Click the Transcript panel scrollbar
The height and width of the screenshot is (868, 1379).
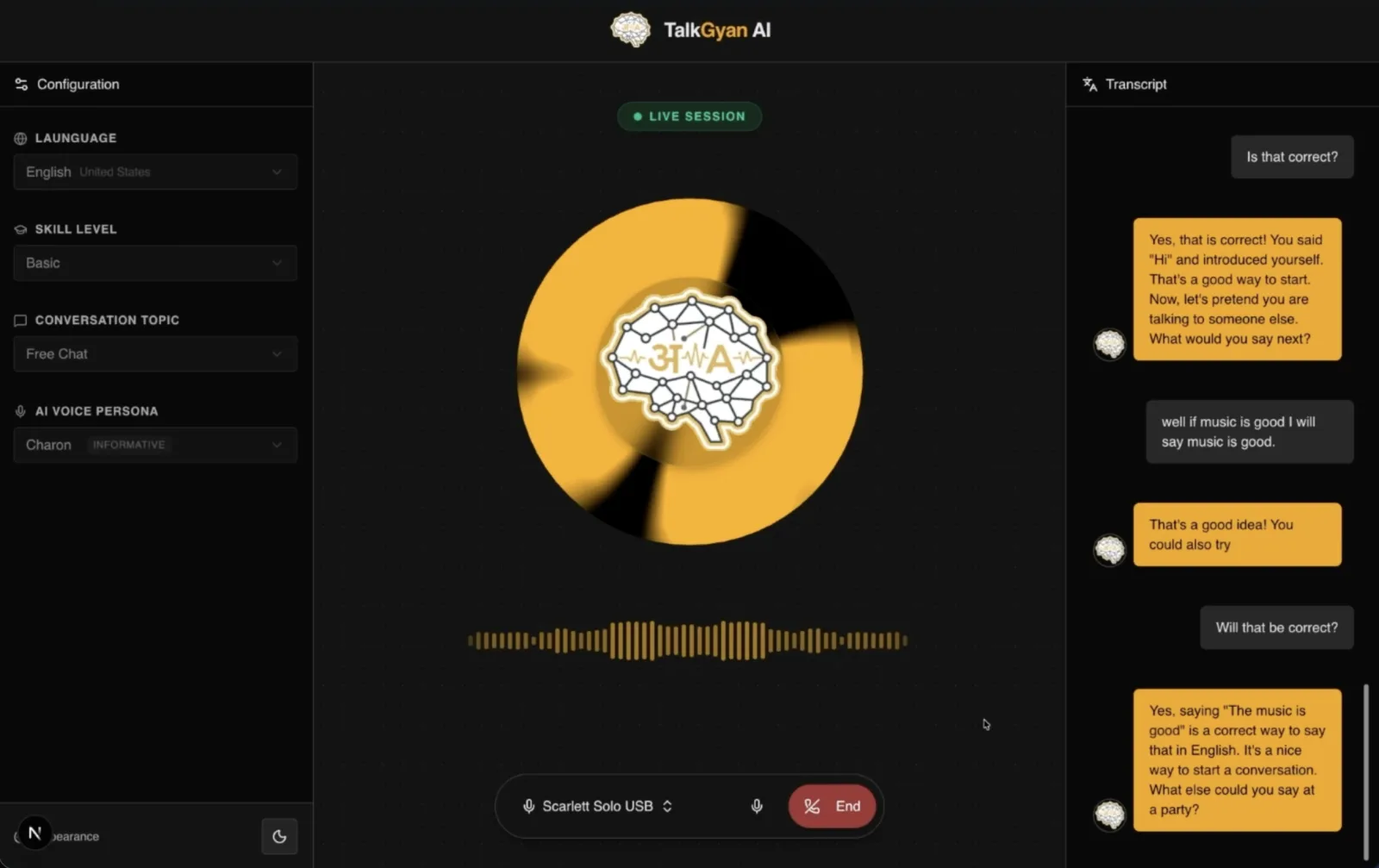tap(1366, 771)
